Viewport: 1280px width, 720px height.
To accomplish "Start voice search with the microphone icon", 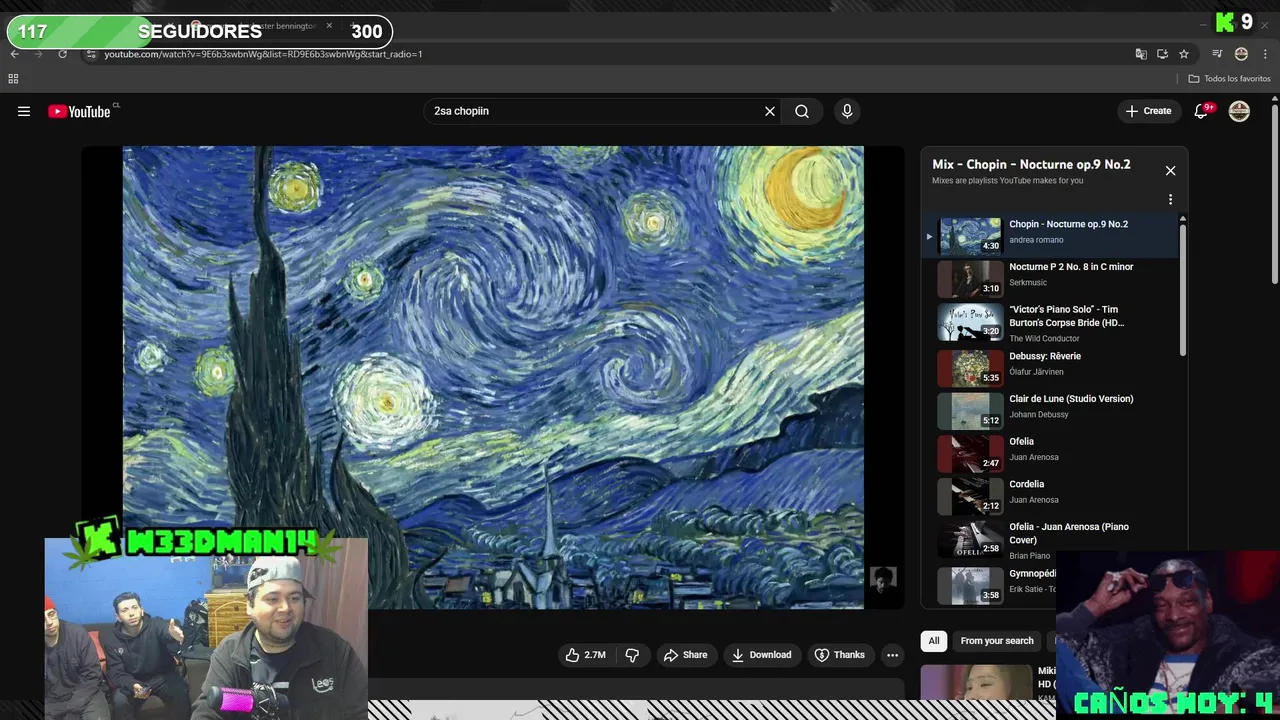I will point(847,111).
